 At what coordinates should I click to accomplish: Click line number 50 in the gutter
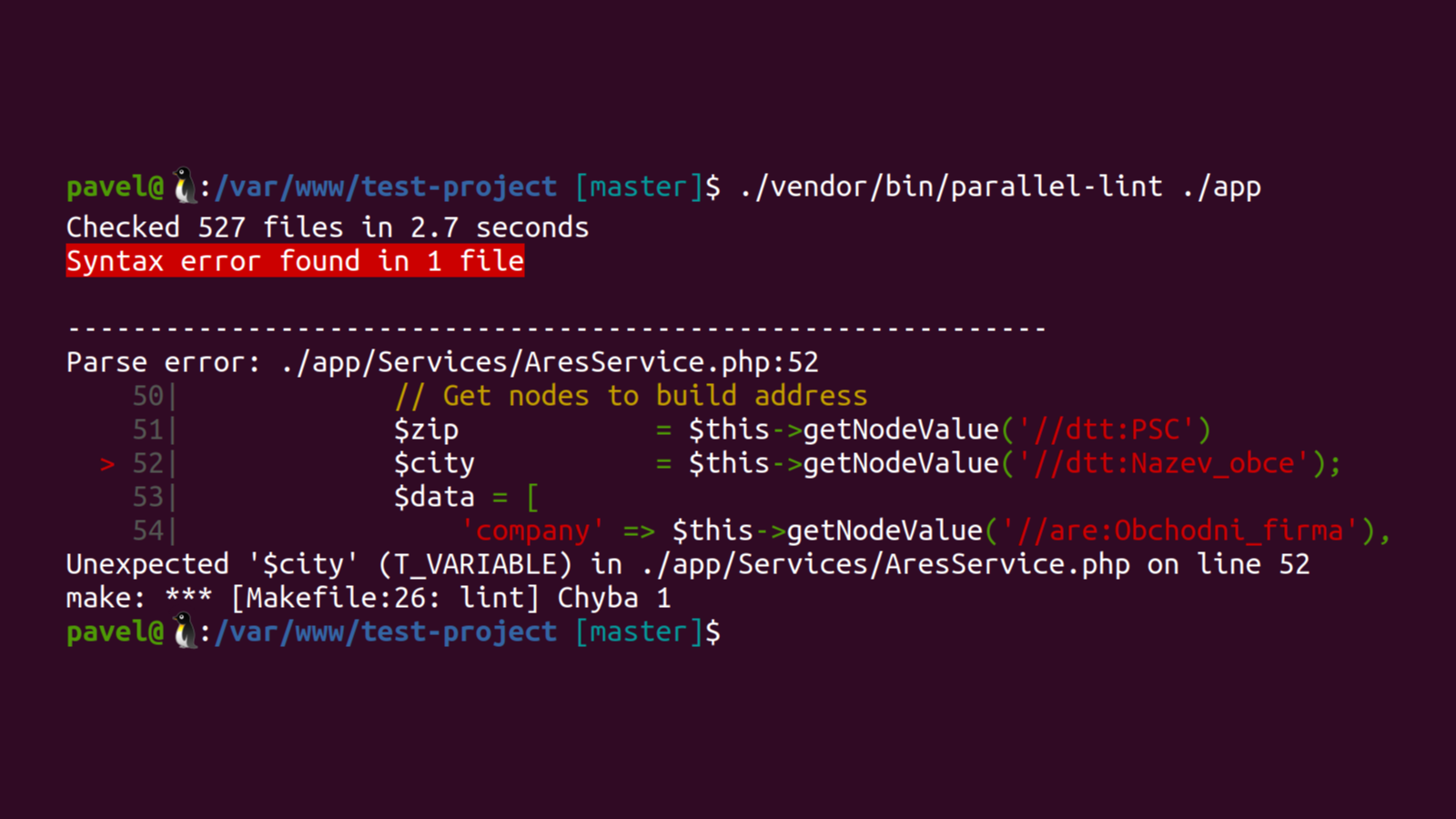tap(148, 396)
